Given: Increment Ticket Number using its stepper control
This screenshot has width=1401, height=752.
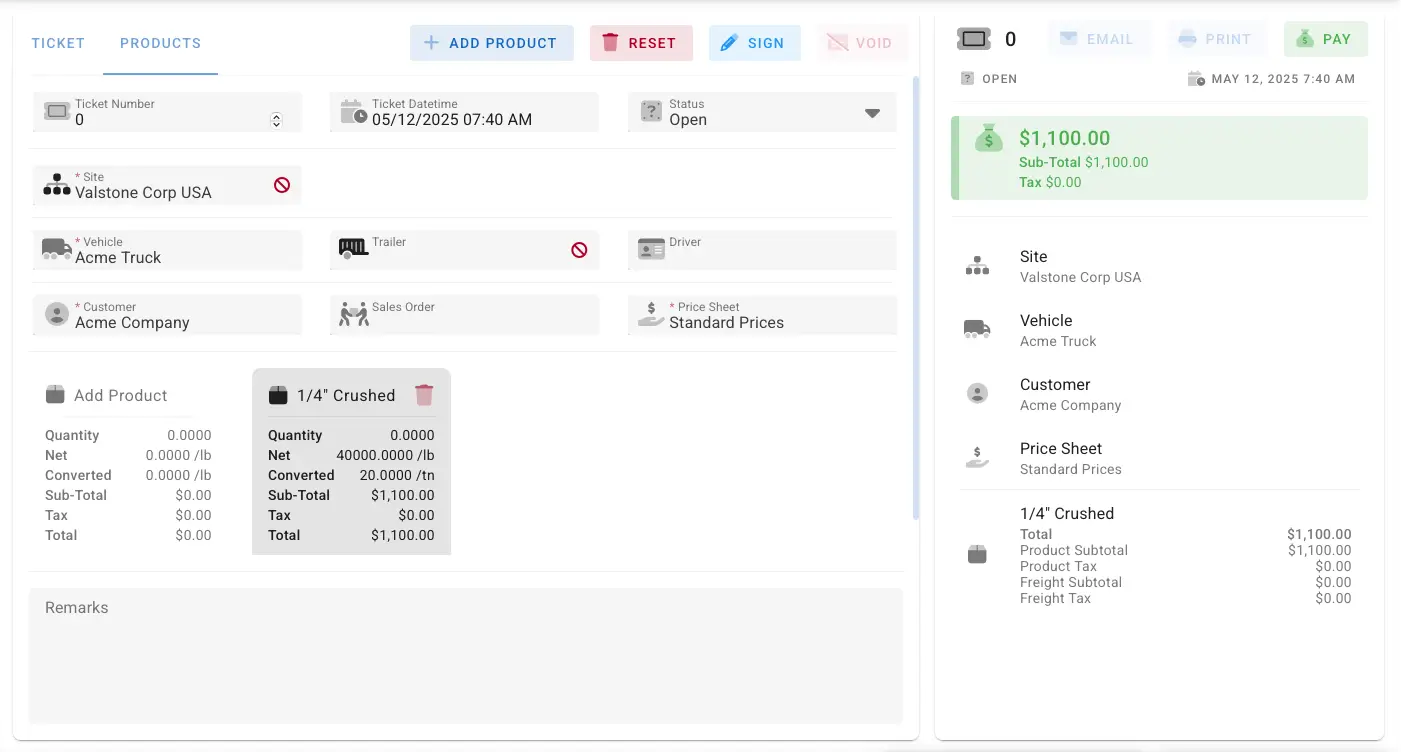Looking at the screenshot, I should 276,114.
